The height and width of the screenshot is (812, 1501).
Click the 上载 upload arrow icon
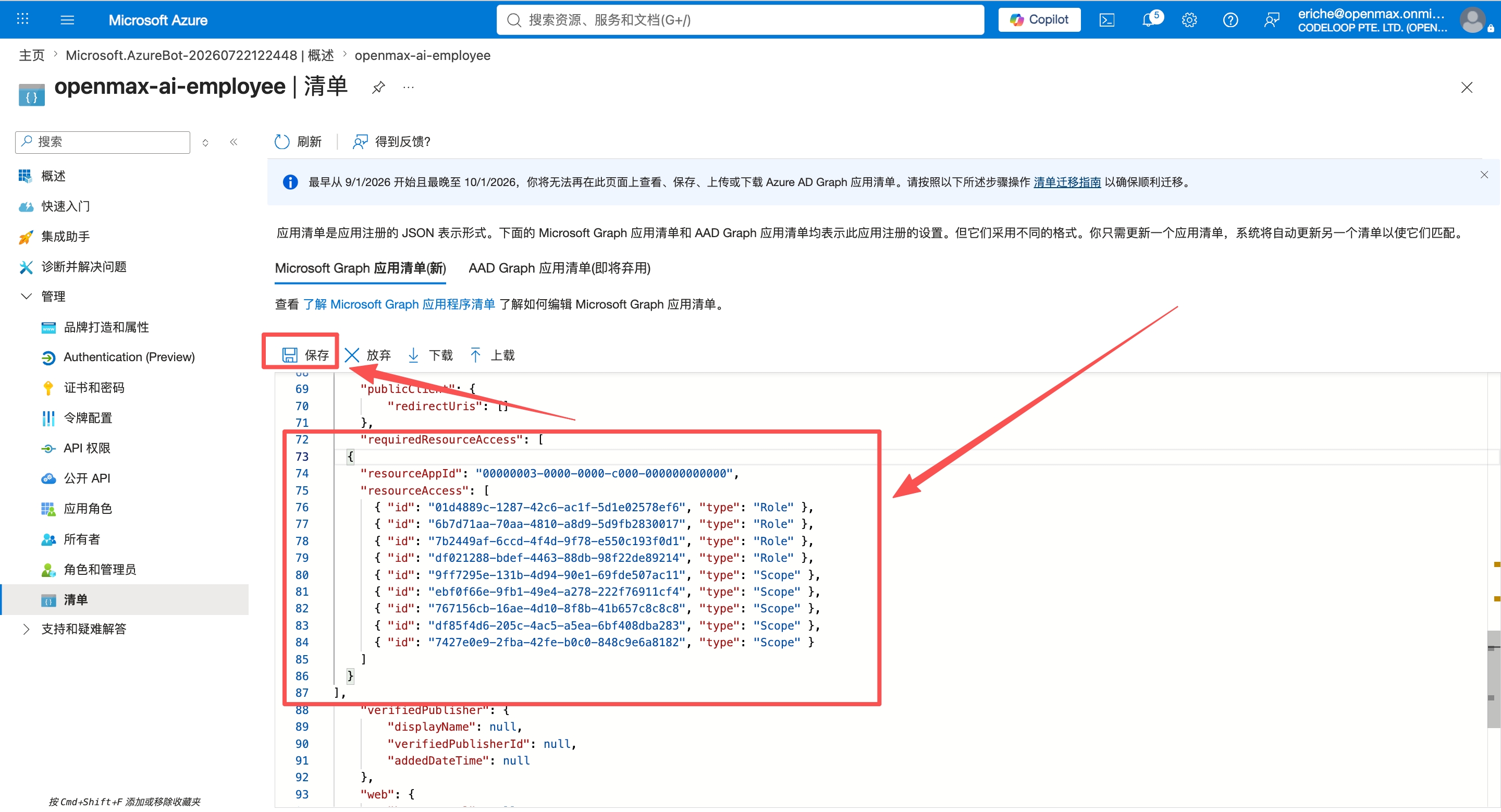475,355
